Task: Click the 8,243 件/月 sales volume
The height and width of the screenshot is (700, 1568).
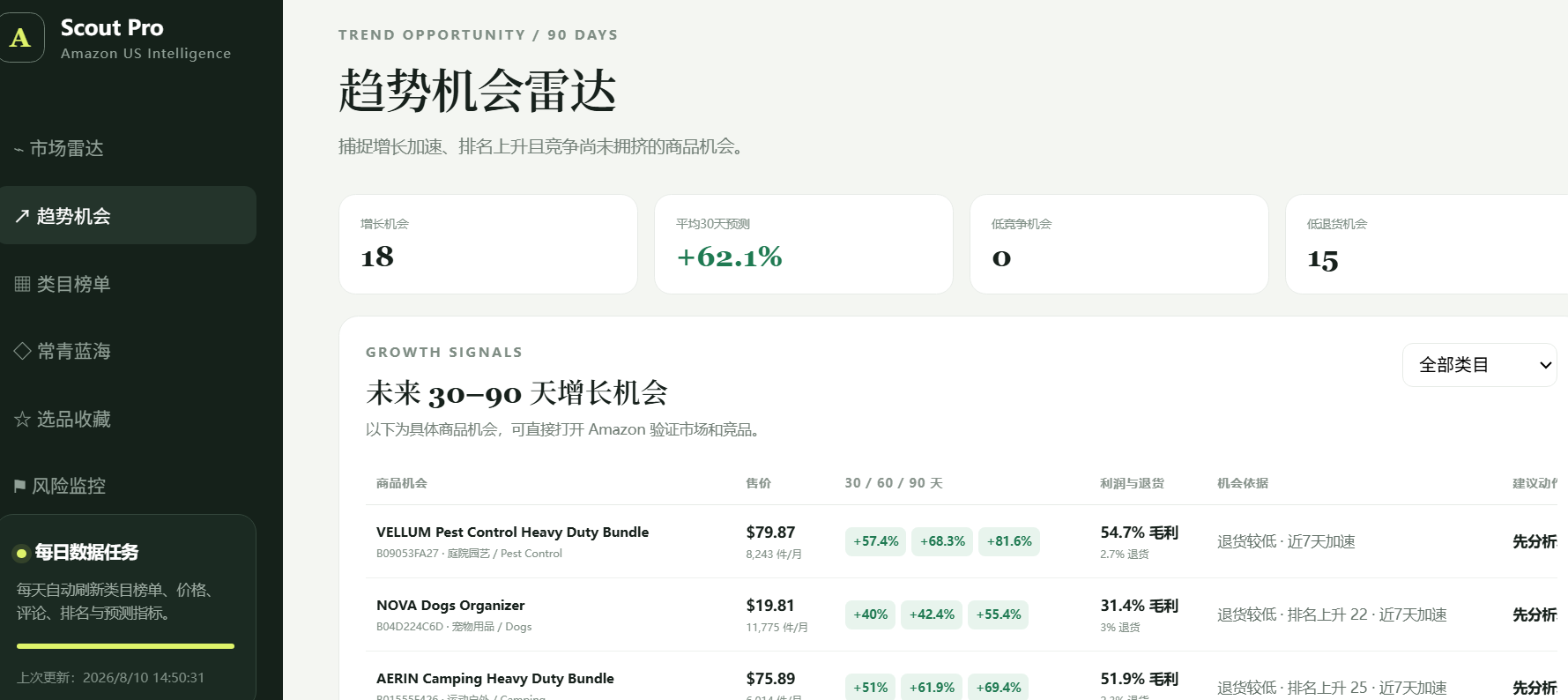Action: (x=774, y=555)
